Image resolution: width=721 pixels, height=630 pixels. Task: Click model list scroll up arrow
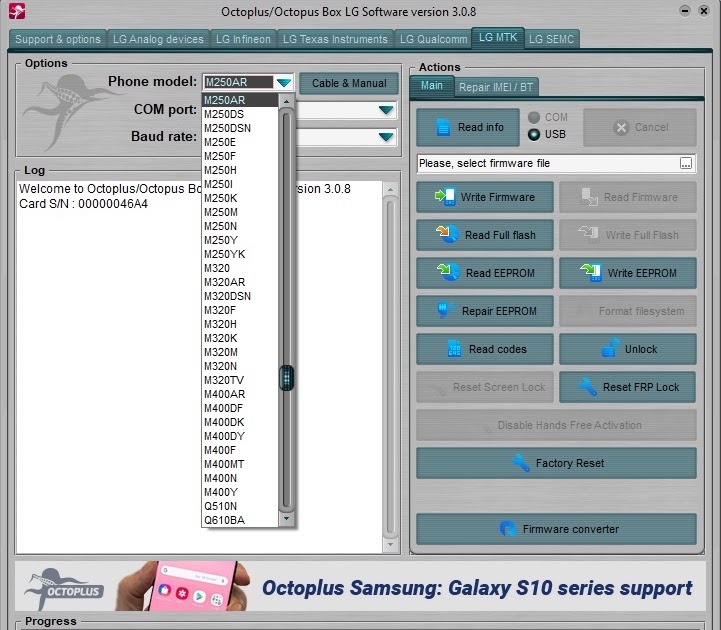point(286,101)
